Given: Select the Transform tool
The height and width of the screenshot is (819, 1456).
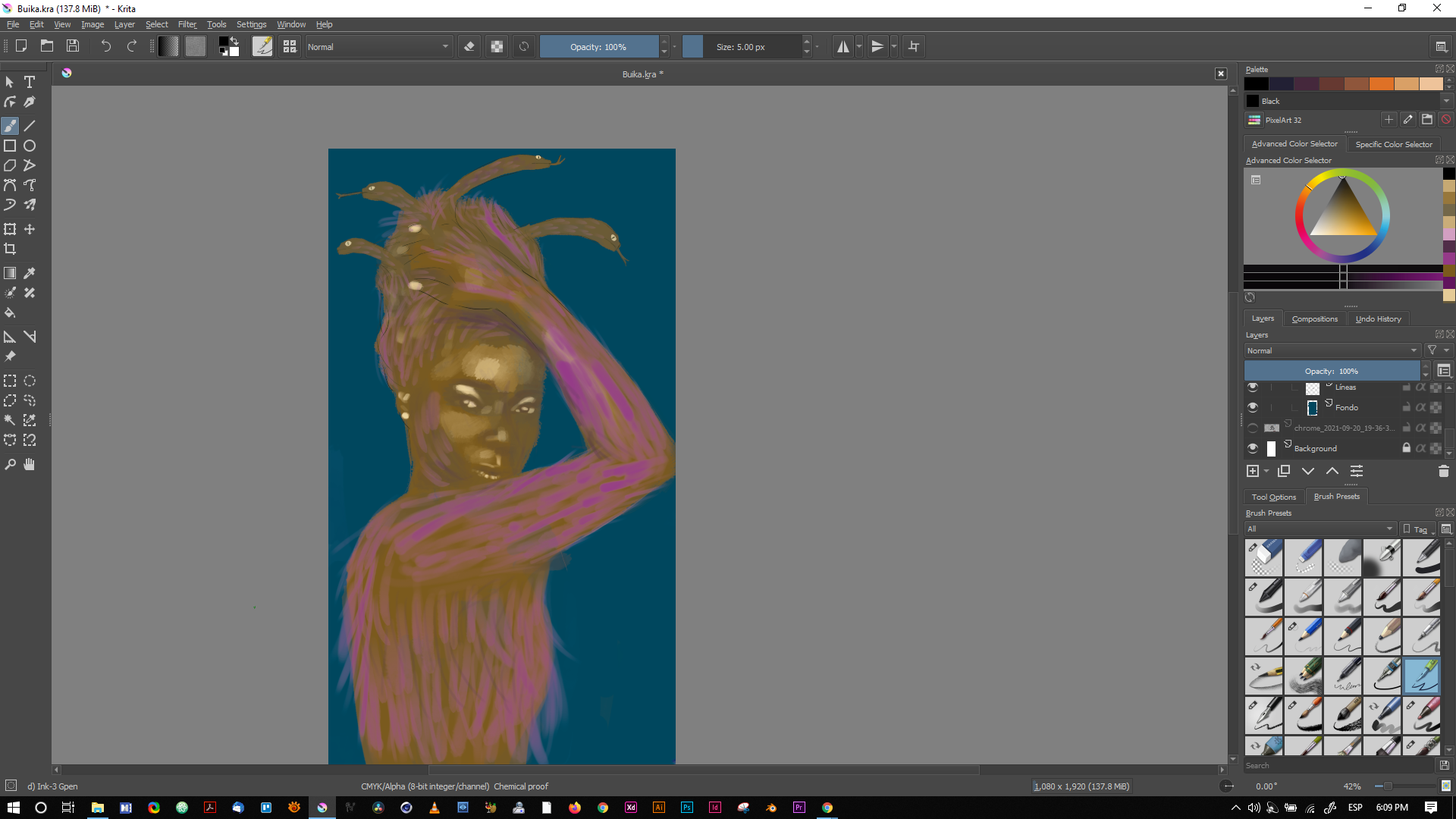Looking at the screenshot, I should click(10, 229).
